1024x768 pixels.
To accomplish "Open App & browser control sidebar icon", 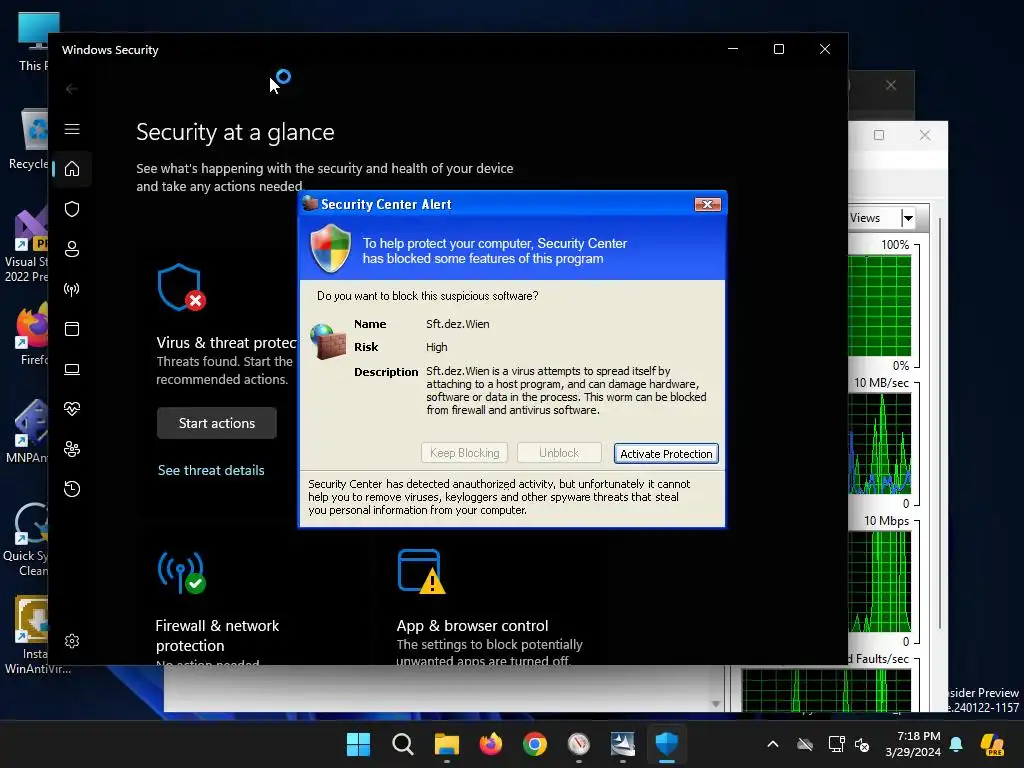I will pos(72,329).
